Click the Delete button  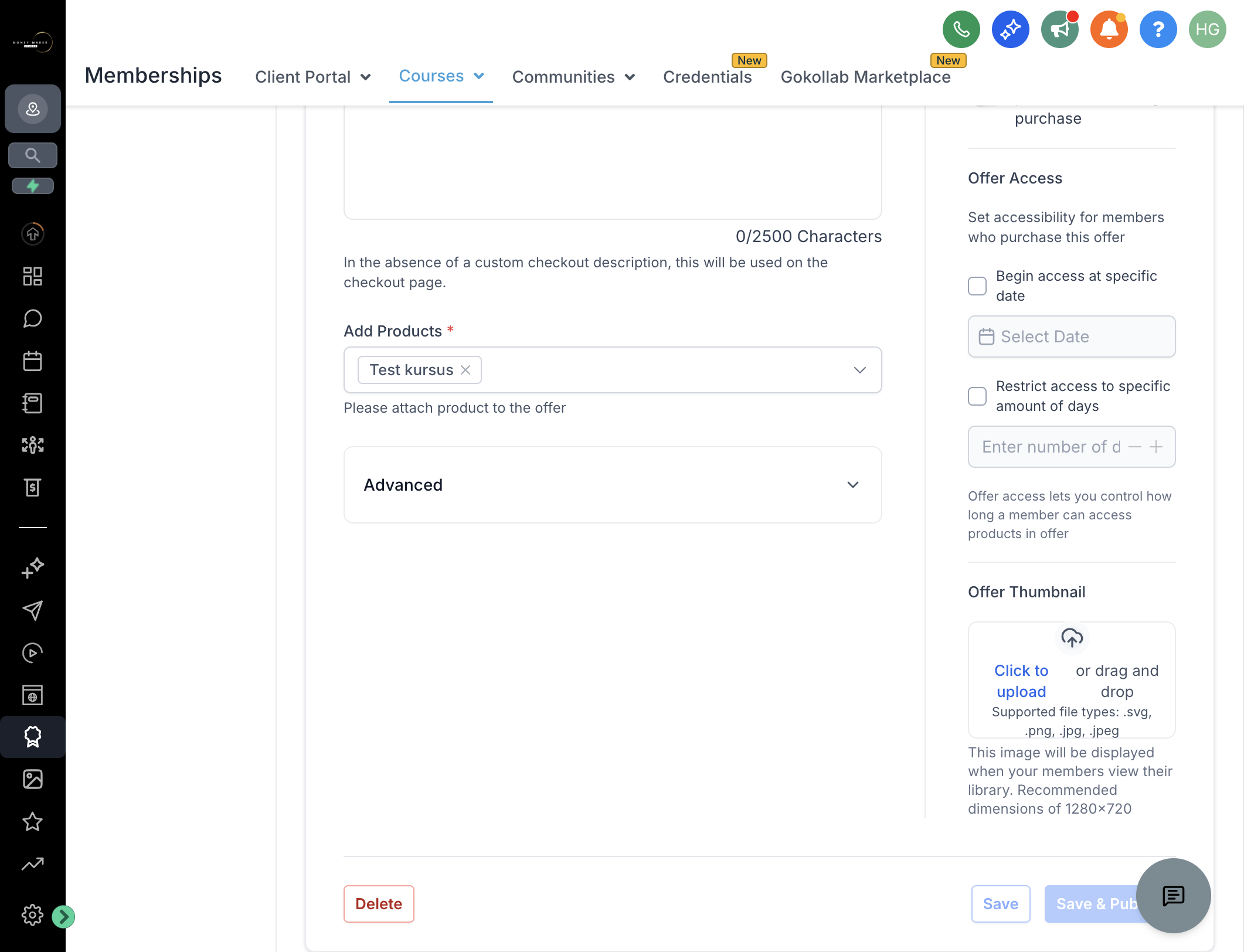pyautogui.click(x=379, y=904)
